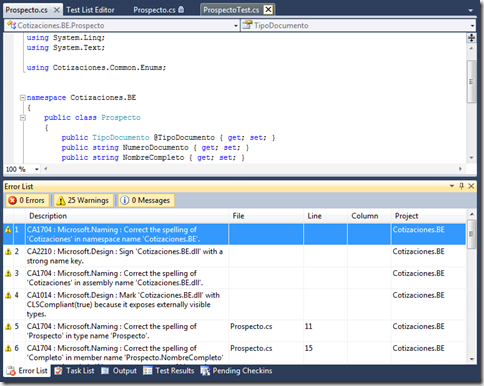Click the class icon beside Cotizaciones.BE.Prospecto
484x386 pixels.
tap(12, 25)
